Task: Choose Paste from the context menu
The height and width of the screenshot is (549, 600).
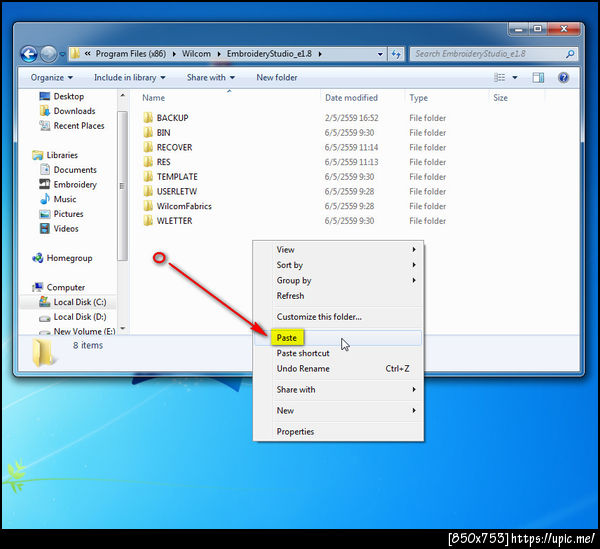Action: (x=338, y=338)
